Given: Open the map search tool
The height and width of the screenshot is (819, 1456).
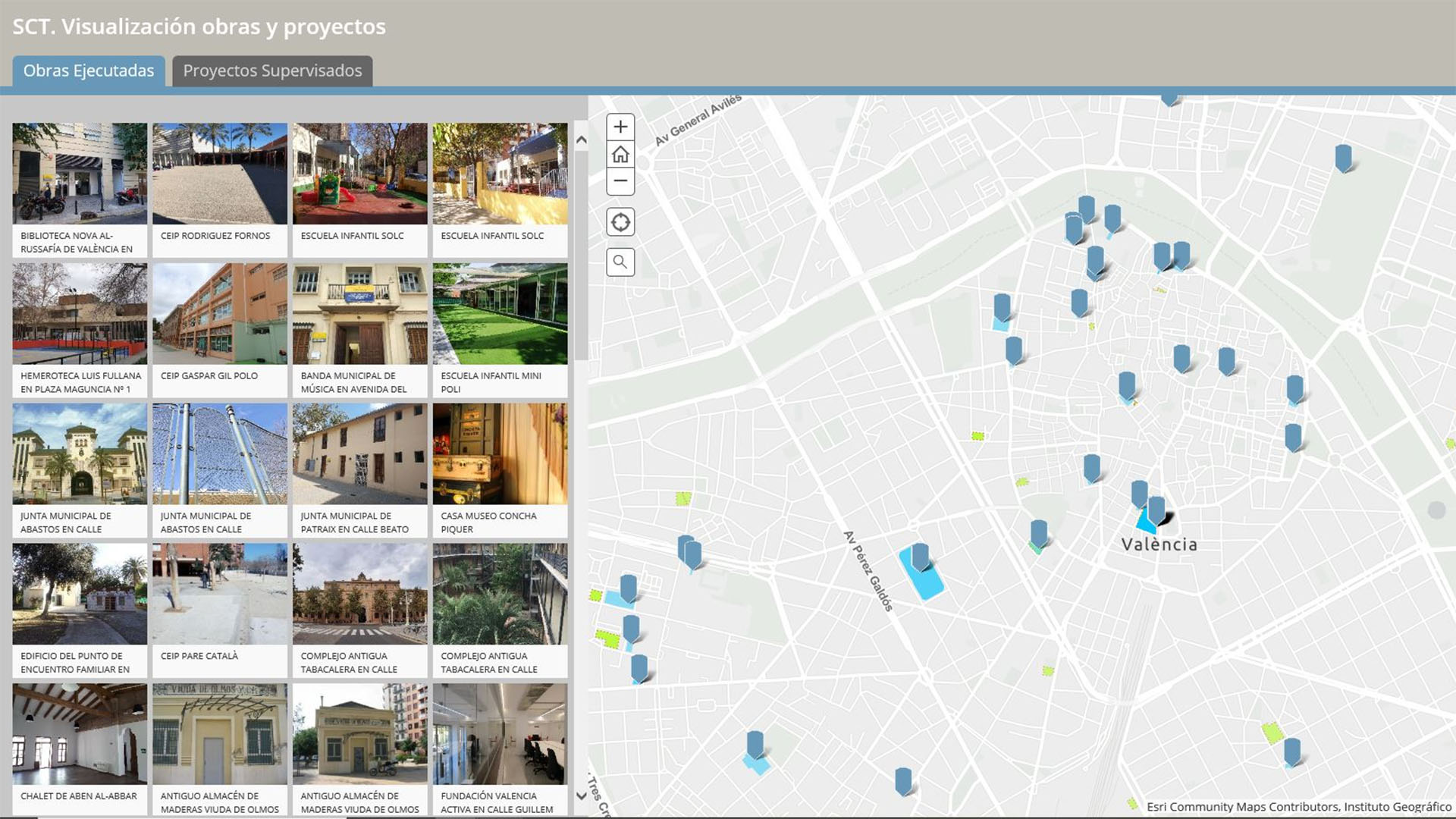Looking at the screenshot, I should coord(620,262).
